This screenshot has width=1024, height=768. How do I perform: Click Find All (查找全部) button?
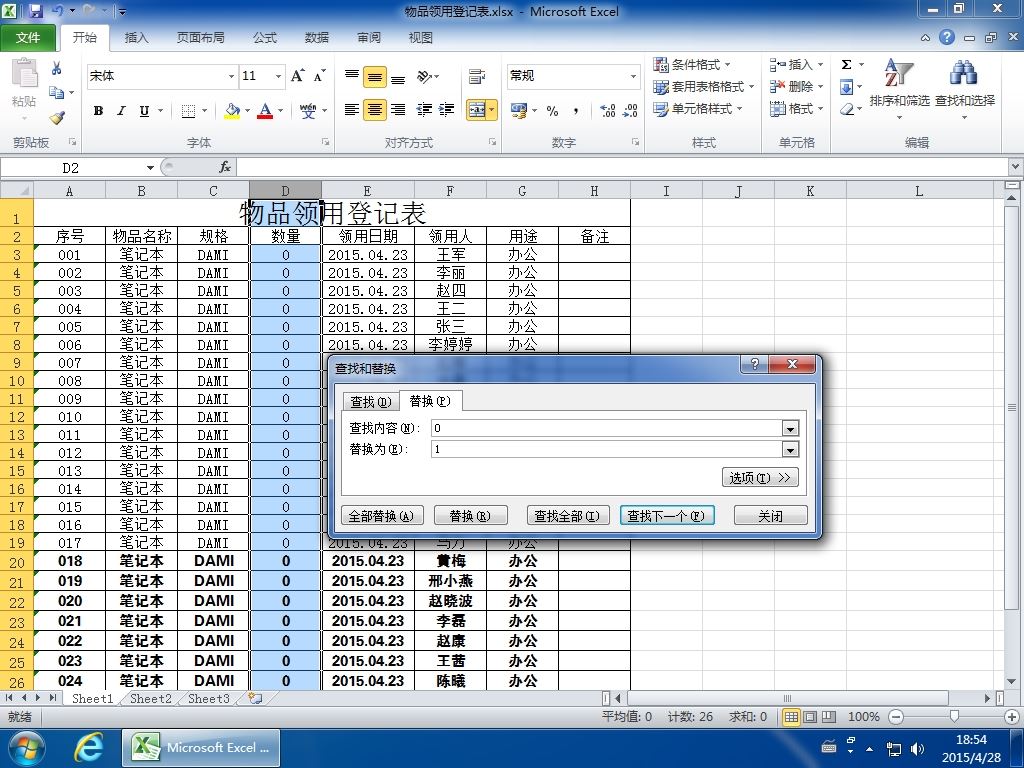coord(567,516)
